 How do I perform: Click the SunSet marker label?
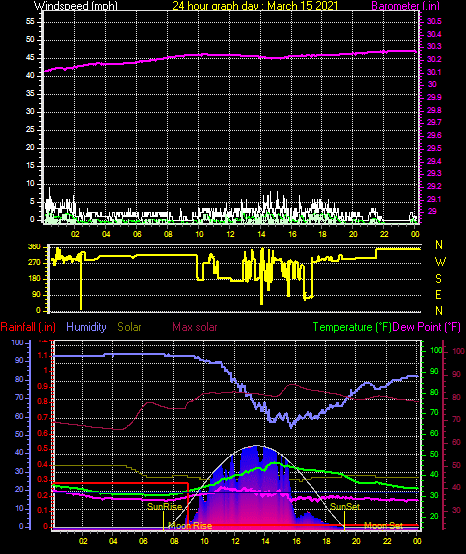[x=345, y=507]
